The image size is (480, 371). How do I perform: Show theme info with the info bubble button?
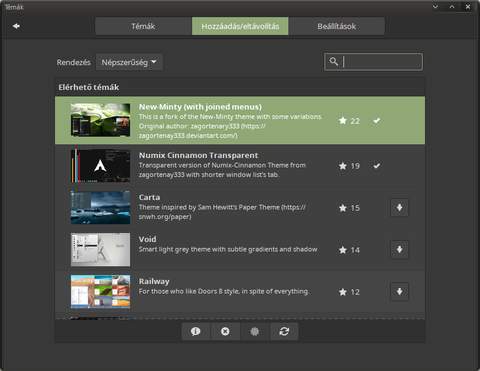point(196,331)
